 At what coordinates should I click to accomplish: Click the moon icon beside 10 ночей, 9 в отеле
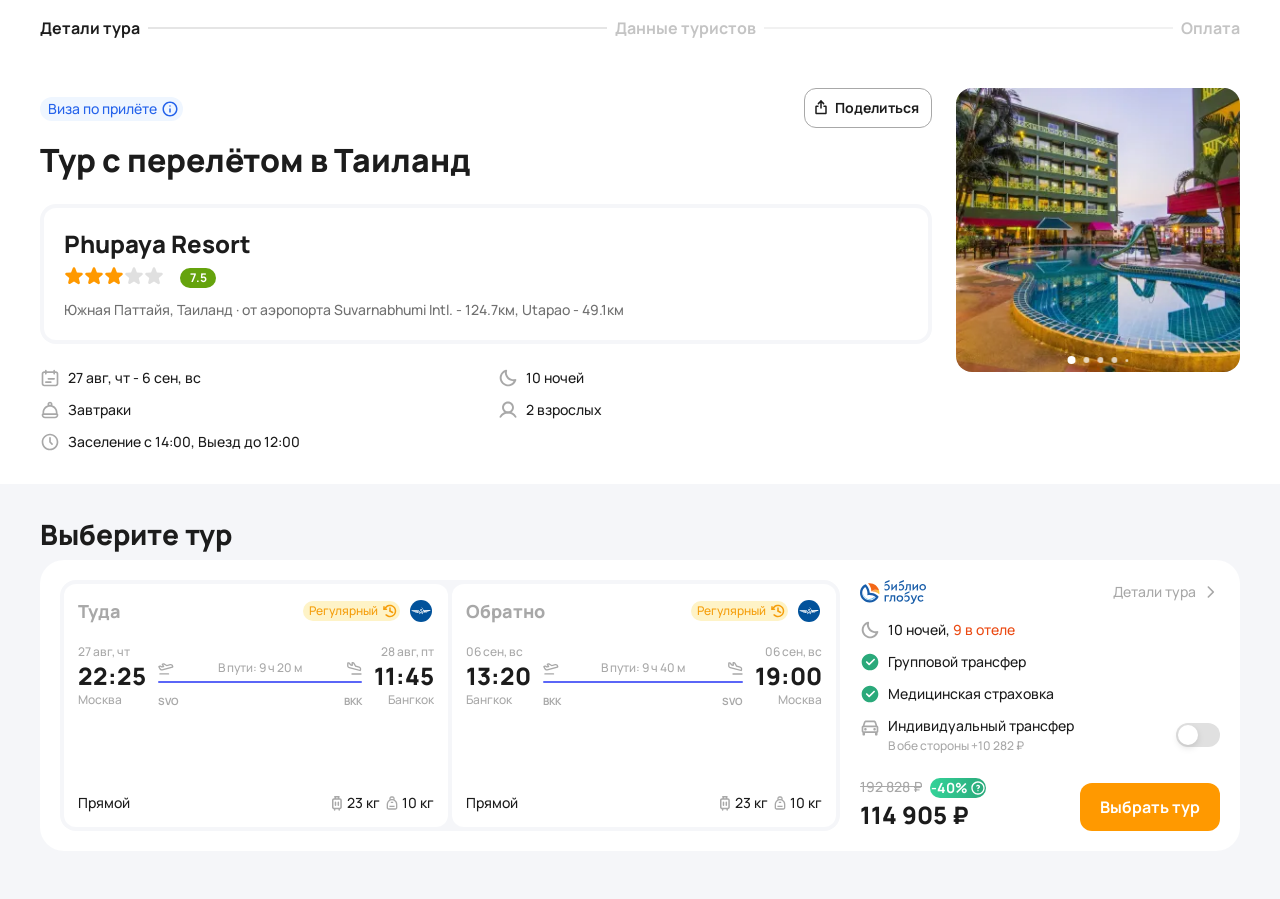(x=870, y=630)
